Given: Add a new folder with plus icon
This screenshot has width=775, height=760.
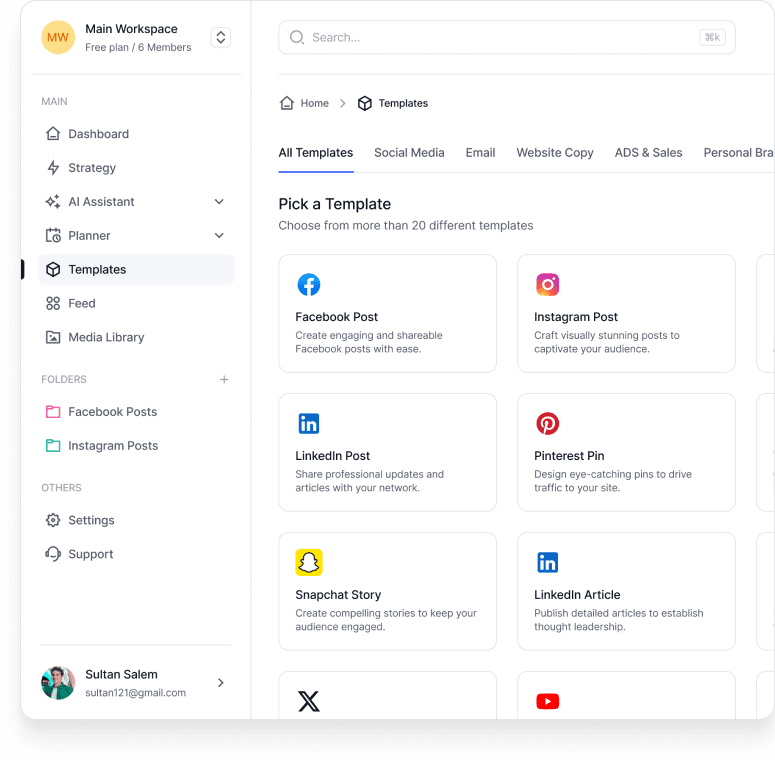Looking at the screenshot, I should pyautogui.click(x=224, y=380).
